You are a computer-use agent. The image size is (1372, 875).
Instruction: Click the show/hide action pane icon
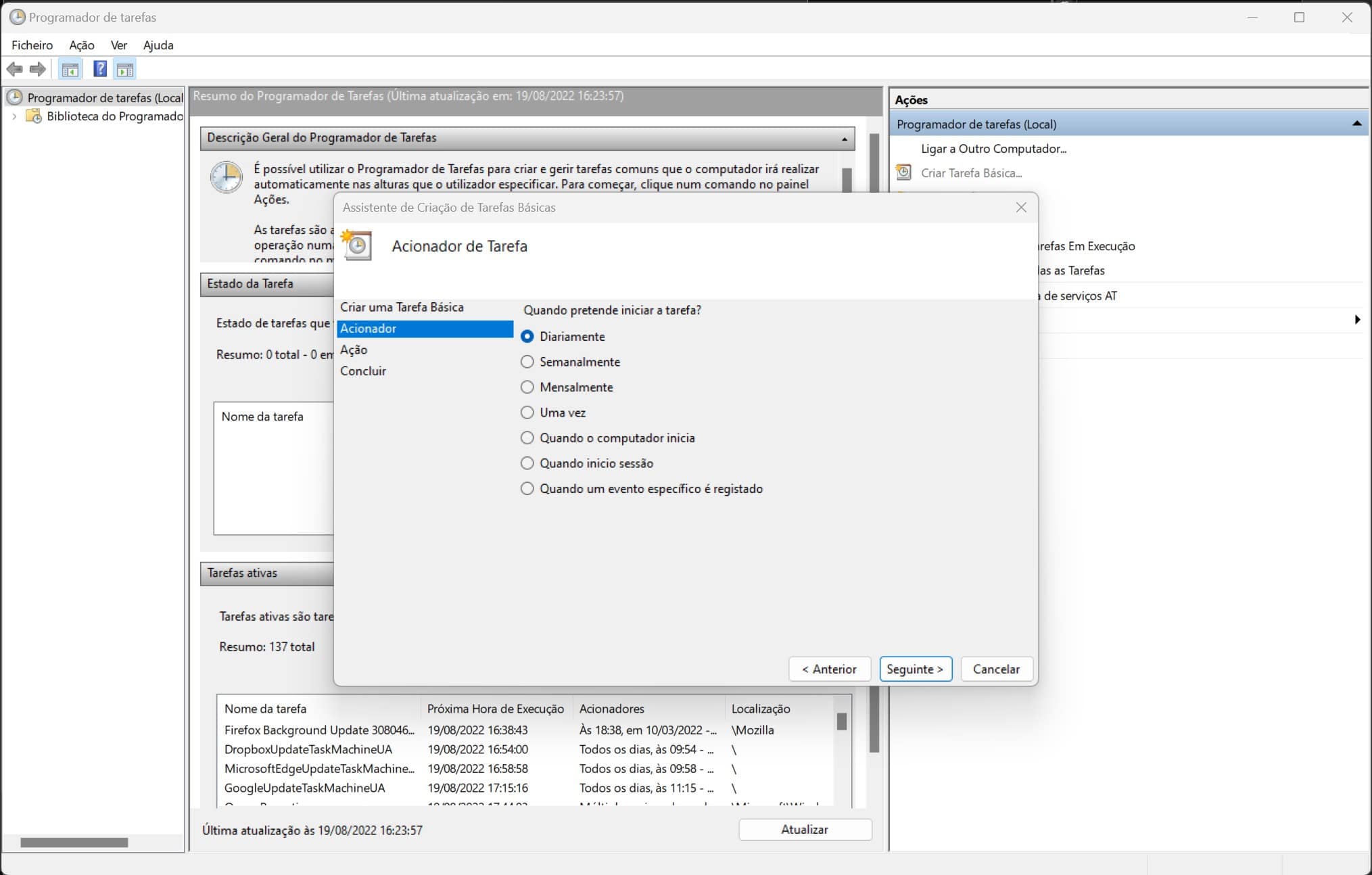coord(125,69)
